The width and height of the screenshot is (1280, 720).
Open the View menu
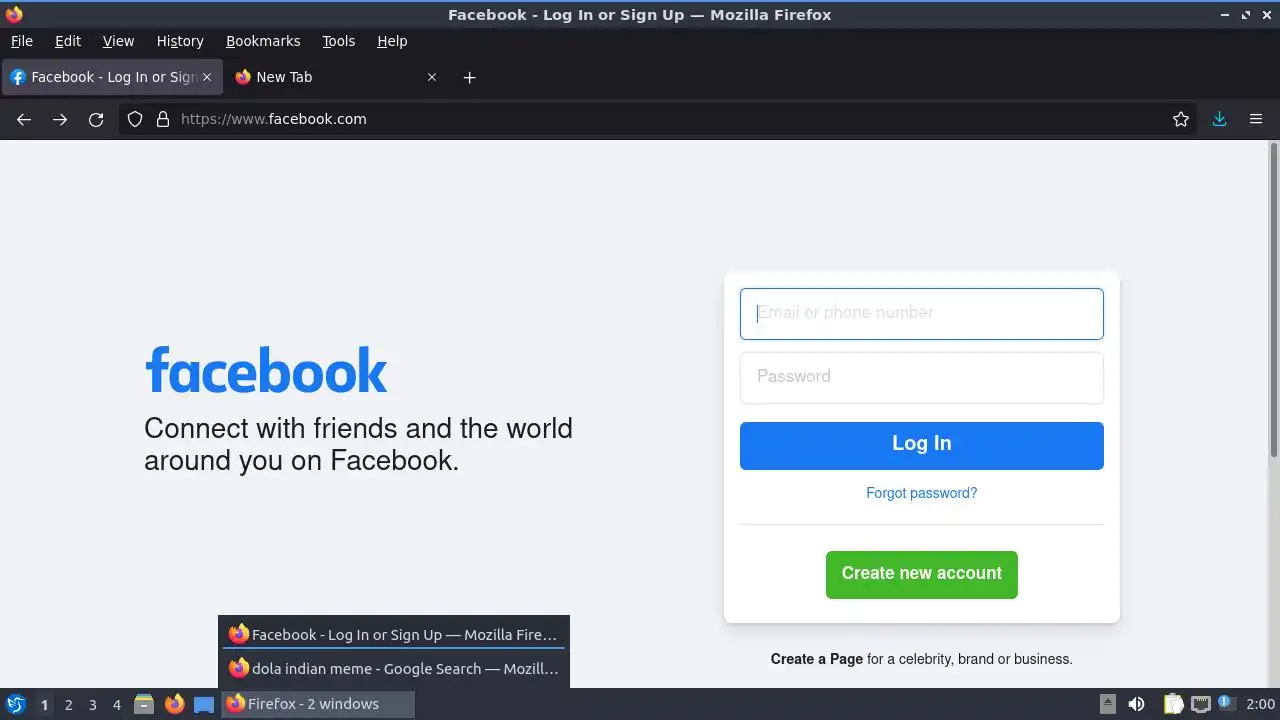pos(118,41)
